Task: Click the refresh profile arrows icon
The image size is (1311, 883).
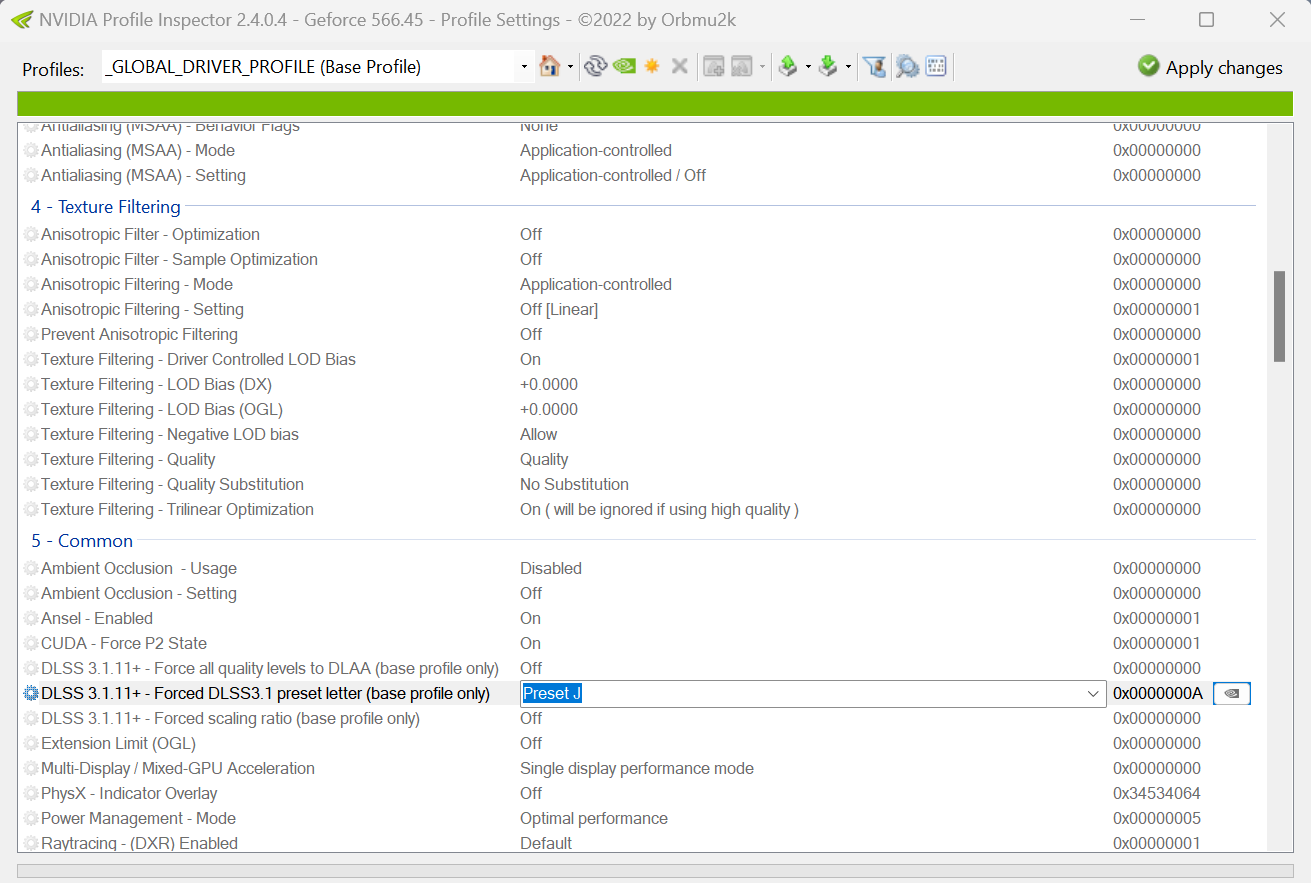Action: pyautogui.click(x=596, y=67)
